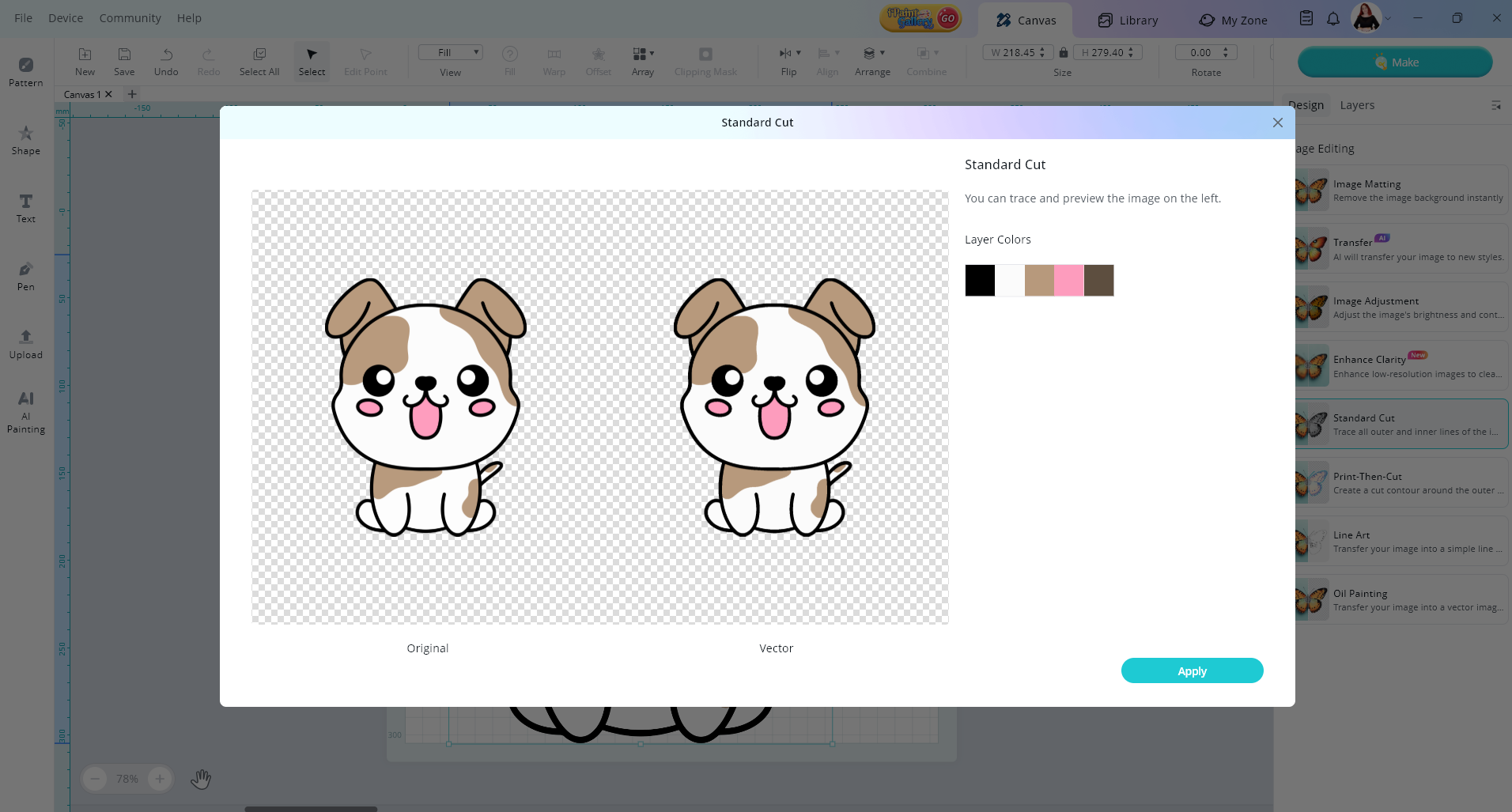
Task: Click the zoom in plus button
Action: (160, 779)
